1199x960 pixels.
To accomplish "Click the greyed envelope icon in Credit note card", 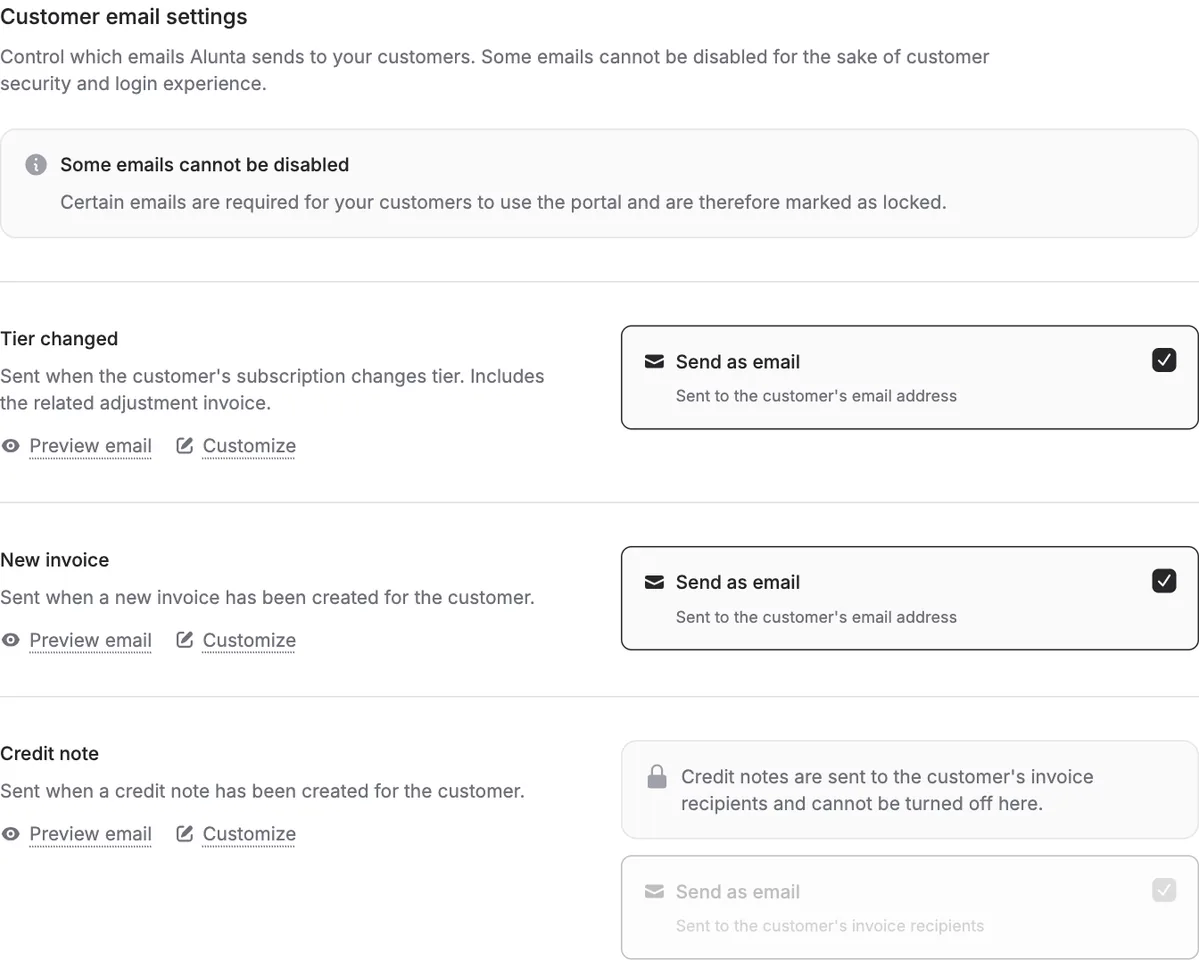I will [x=655, y=891].
